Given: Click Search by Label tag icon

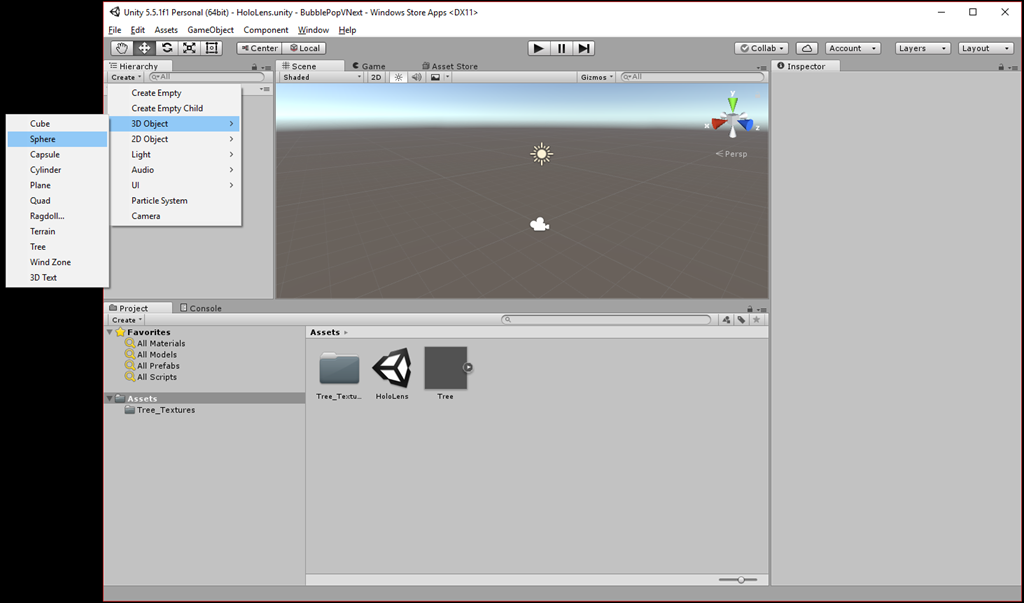Looking at the screenshot, I should click(741, 319).
